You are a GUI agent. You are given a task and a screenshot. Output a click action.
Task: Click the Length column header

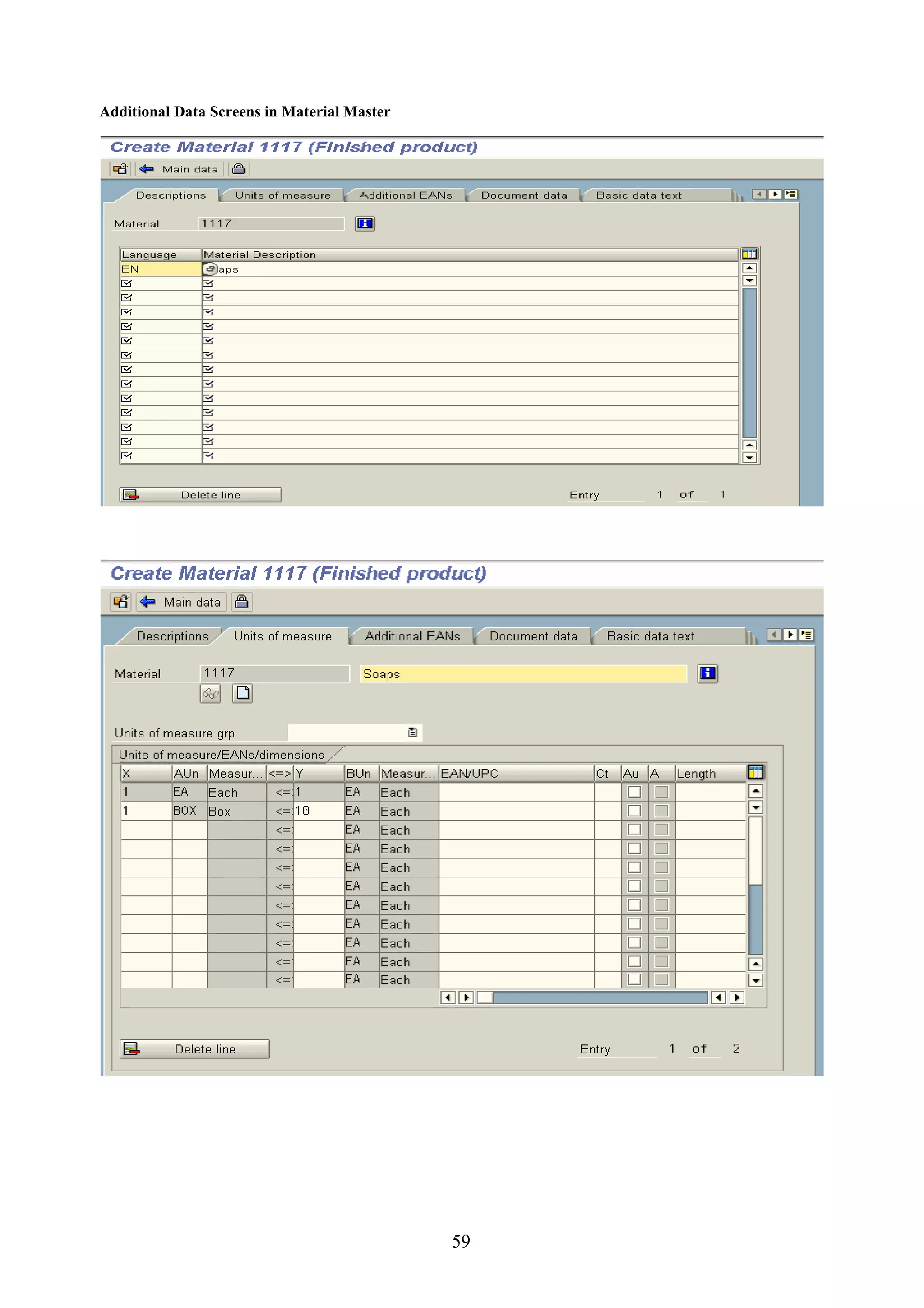click(x=711, y=774)
